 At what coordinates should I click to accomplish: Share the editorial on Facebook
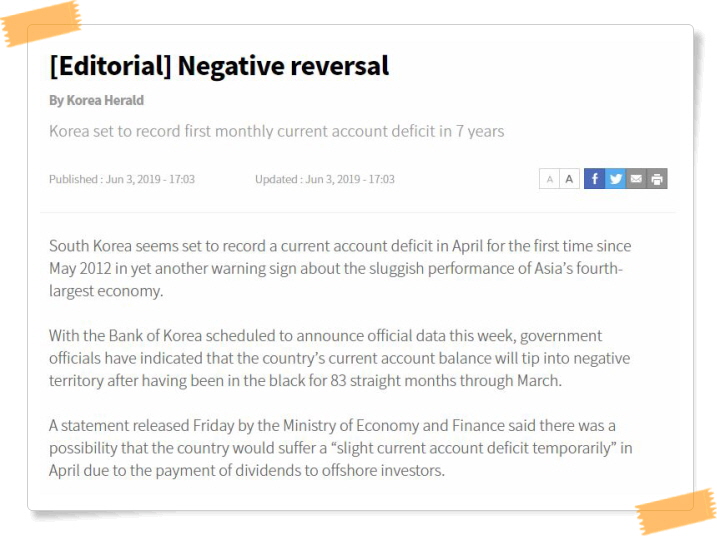click(594, 179)
